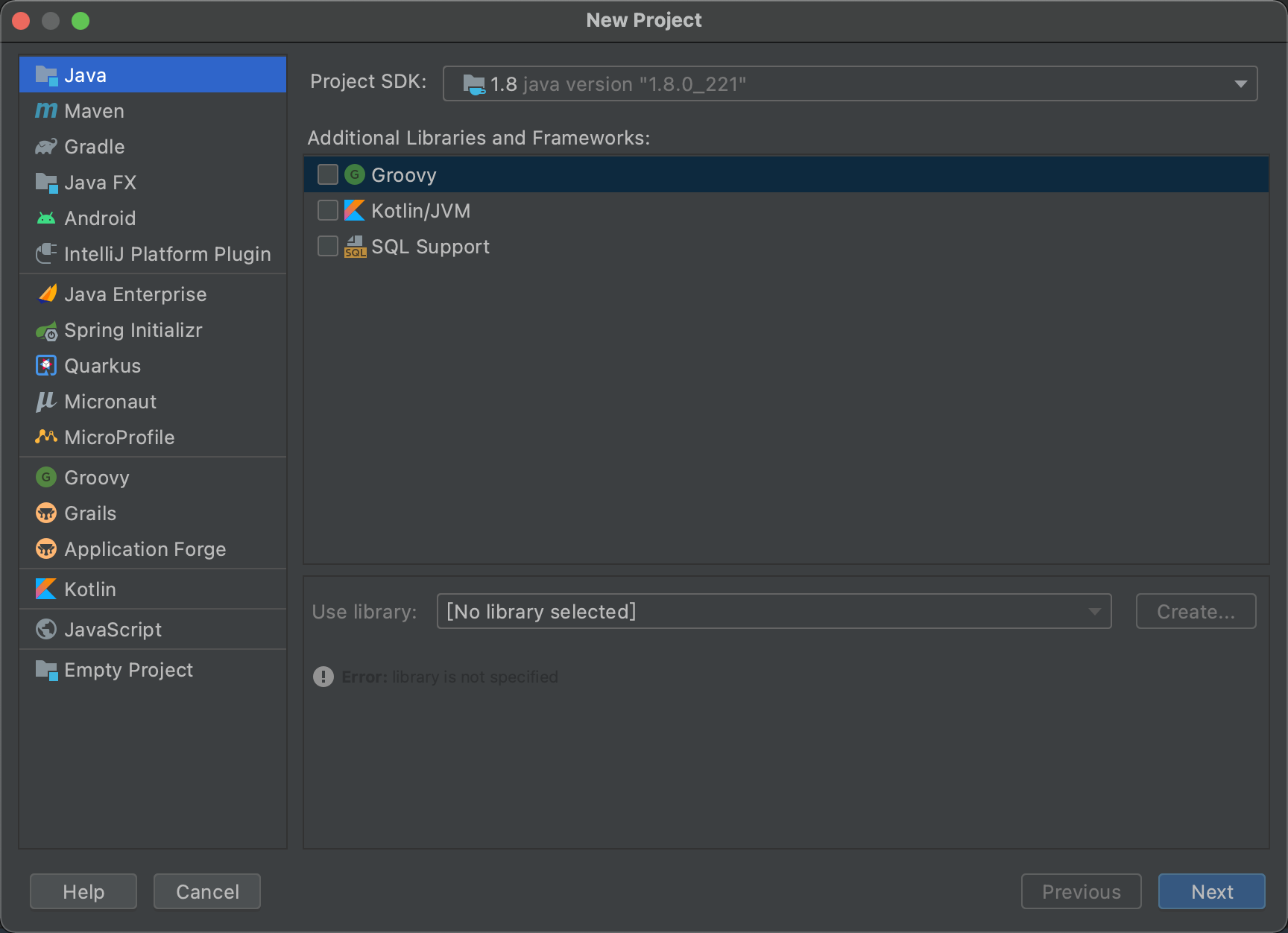Select the Kotlin logo icon in sidebar
Screen dimensions: 1288x933
(x=45, y=589)
